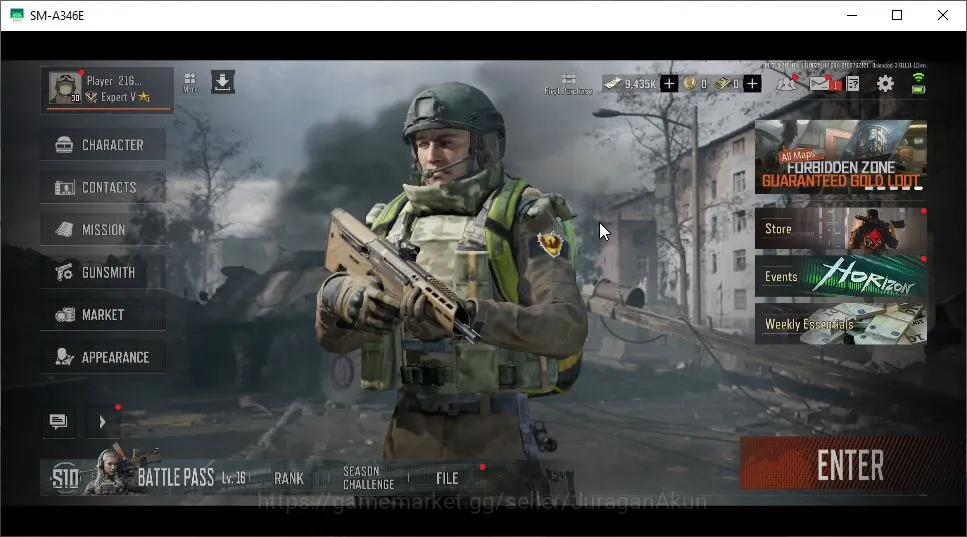Open the mail inbox icon

pyautogui.click(x=820, y=83)
